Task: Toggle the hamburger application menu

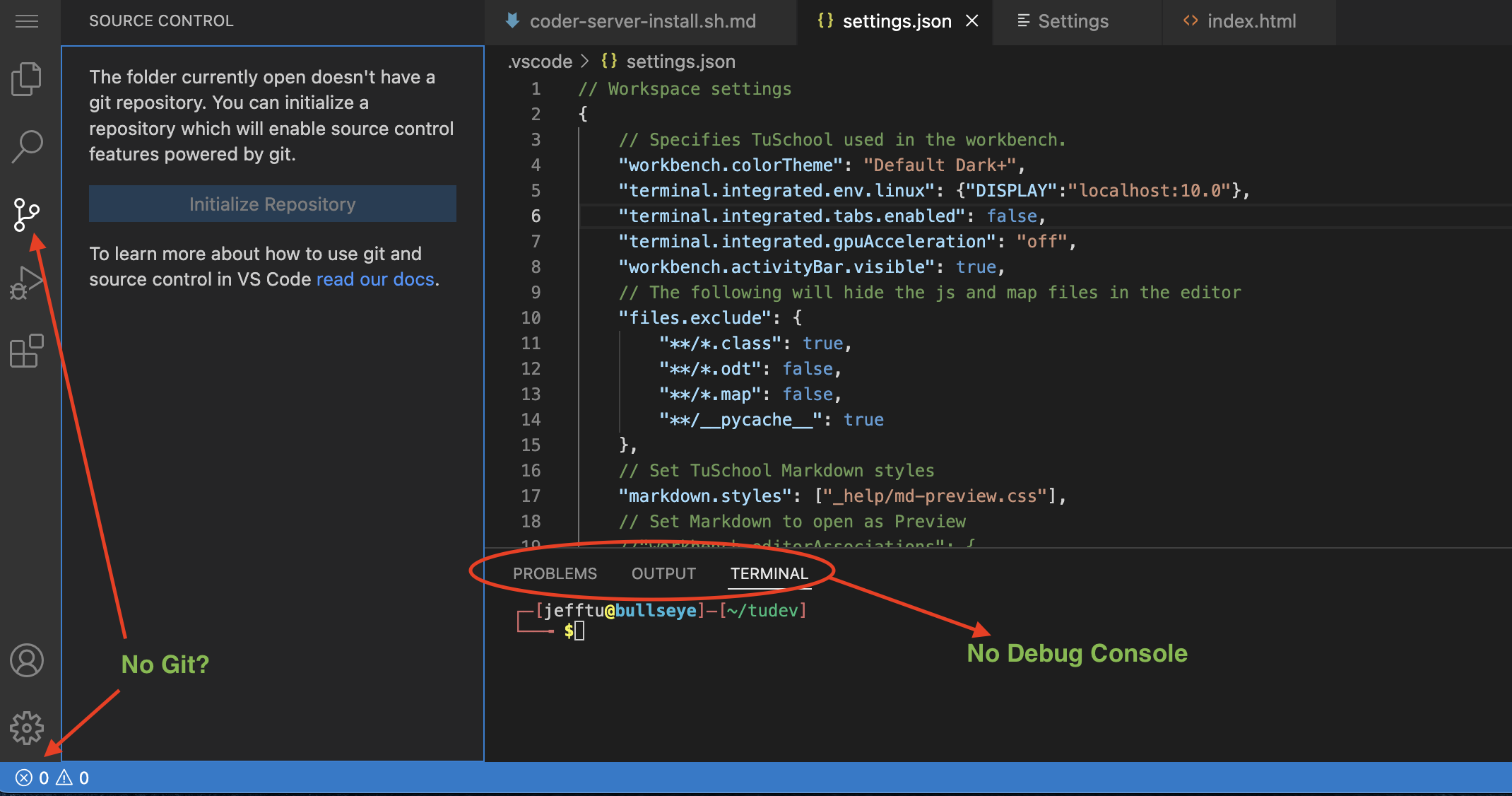Action: (27, 21)
